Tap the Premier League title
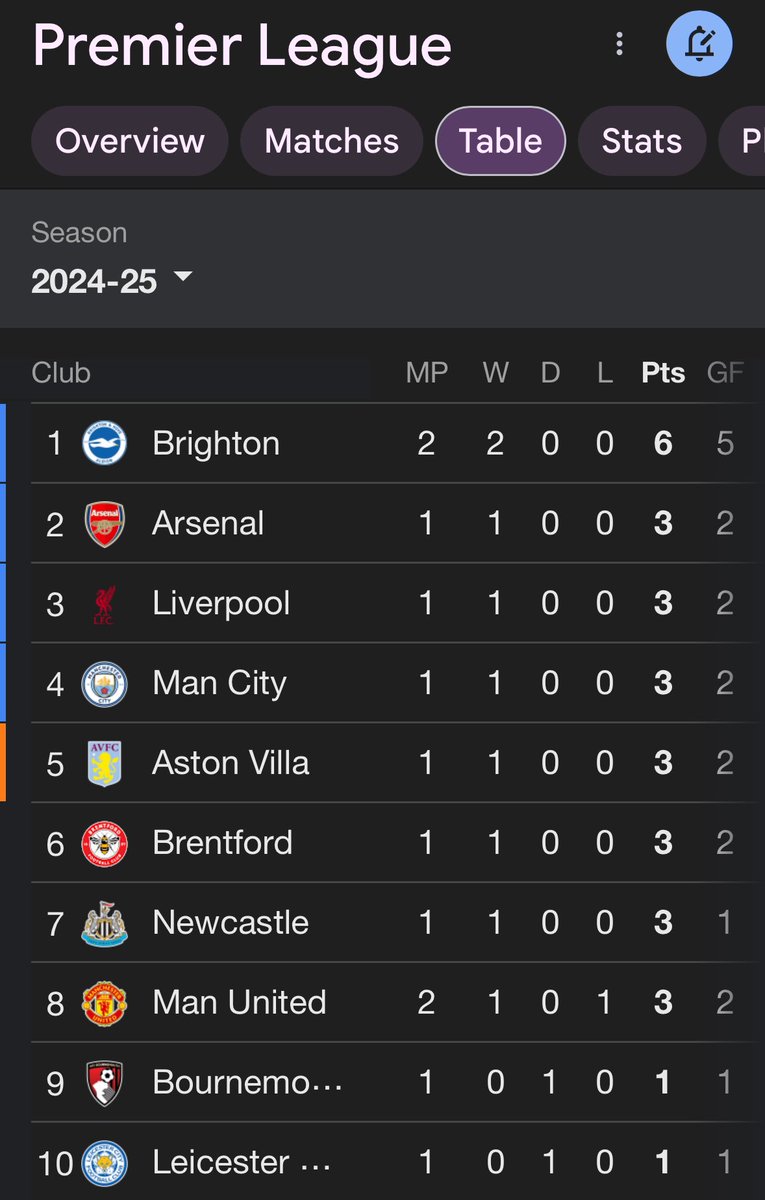The height and width of the screenshot is (1200, 765). tap(242, 45)
